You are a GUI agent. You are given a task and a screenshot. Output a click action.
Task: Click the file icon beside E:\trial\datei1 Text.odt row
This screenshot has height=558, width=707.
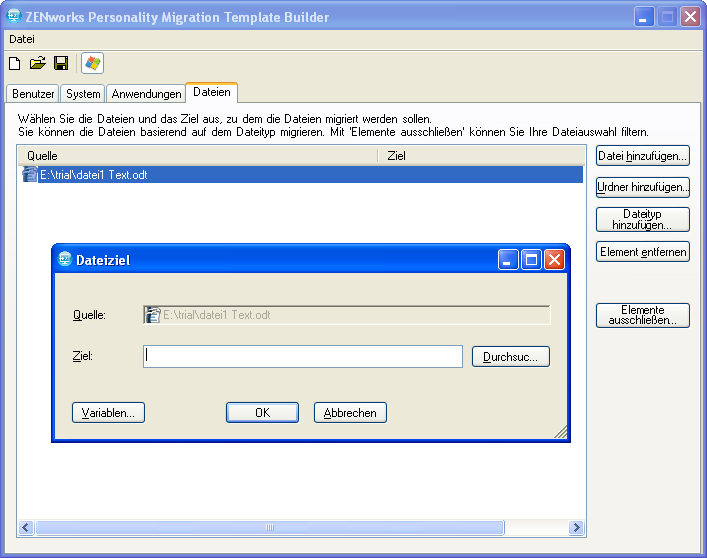click(30, 174)
